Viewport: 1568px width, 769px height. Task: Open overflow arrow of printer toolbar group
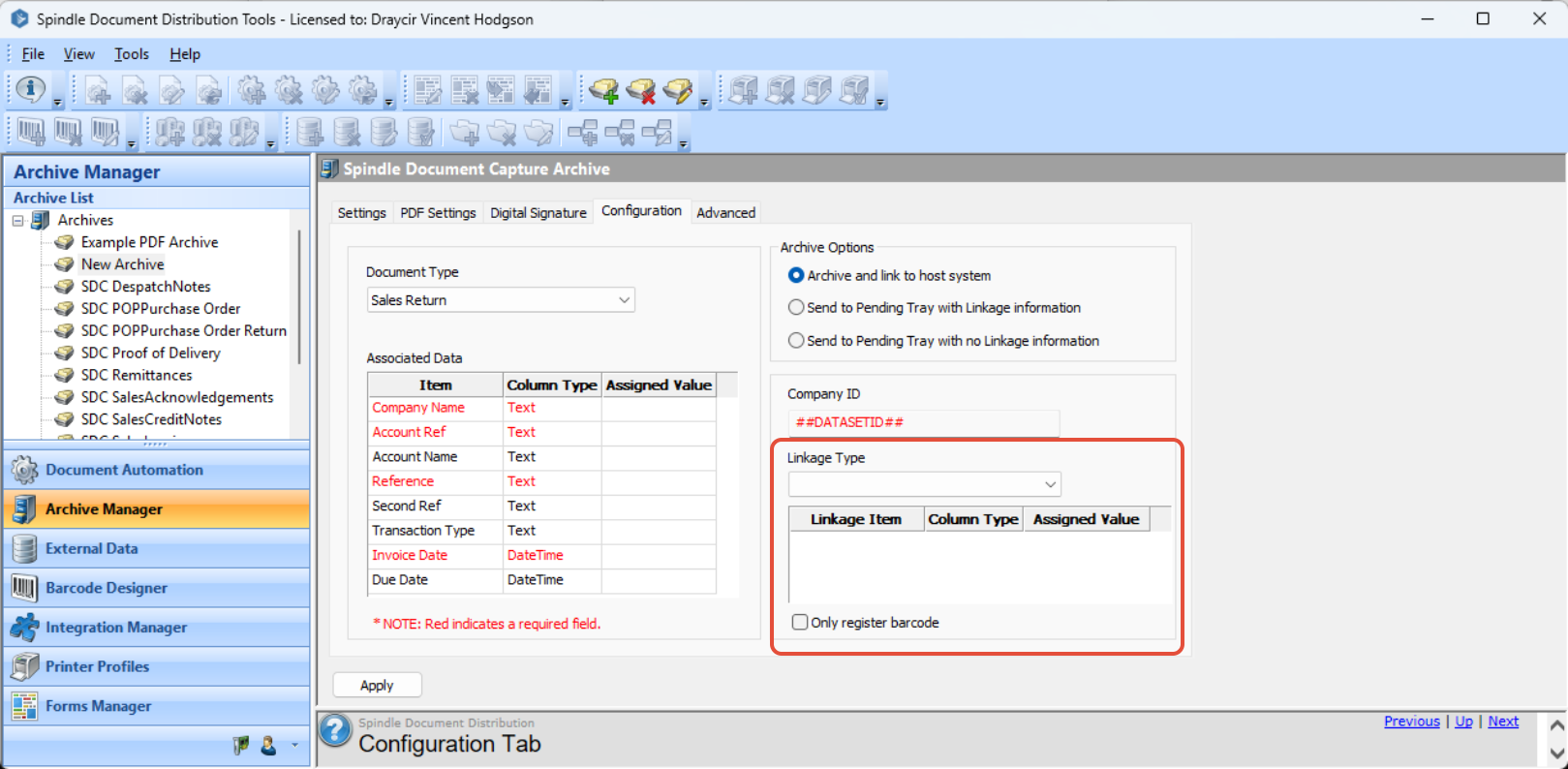880,102
